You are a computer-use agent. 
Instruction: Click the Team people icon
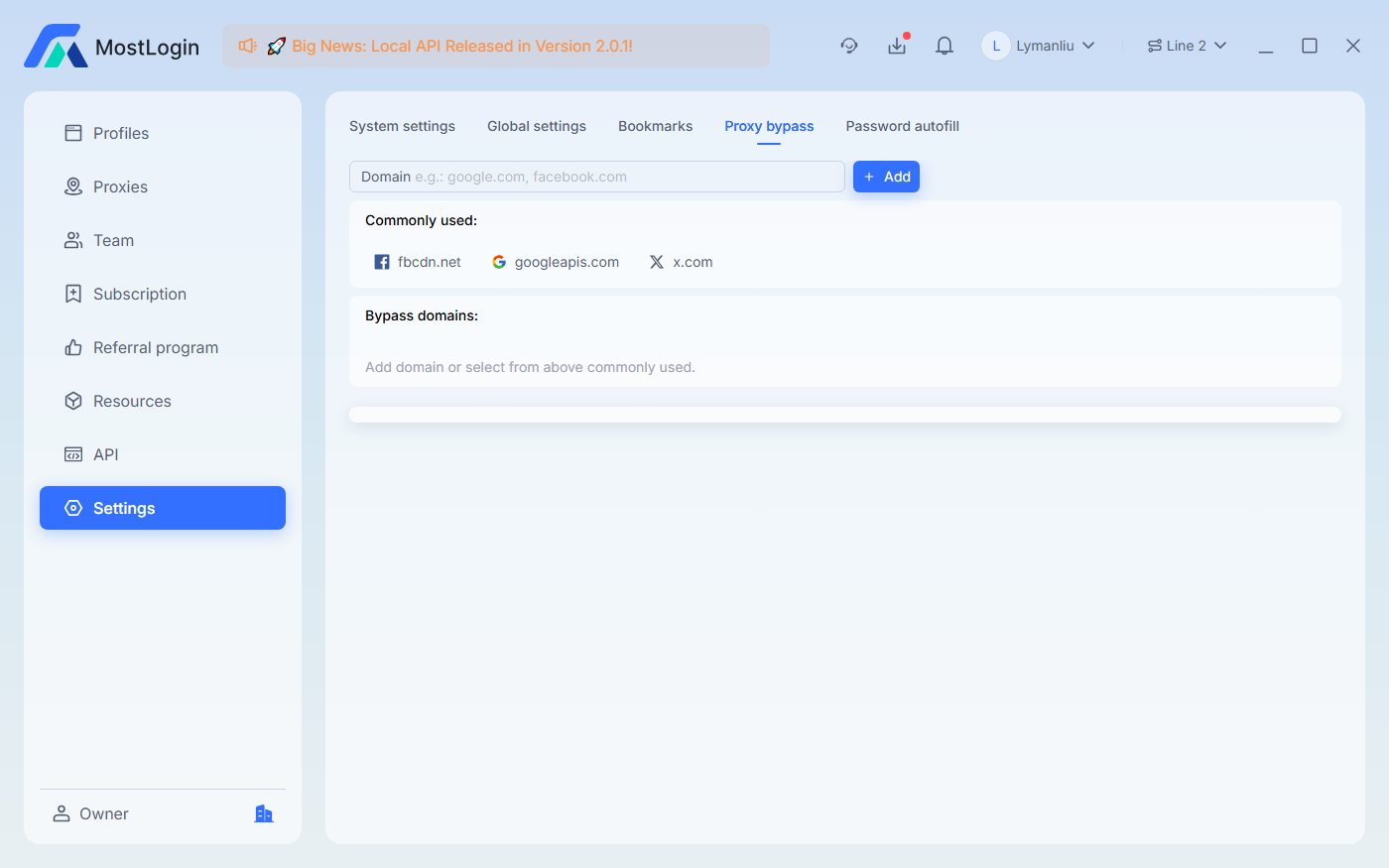pos(73,240)
